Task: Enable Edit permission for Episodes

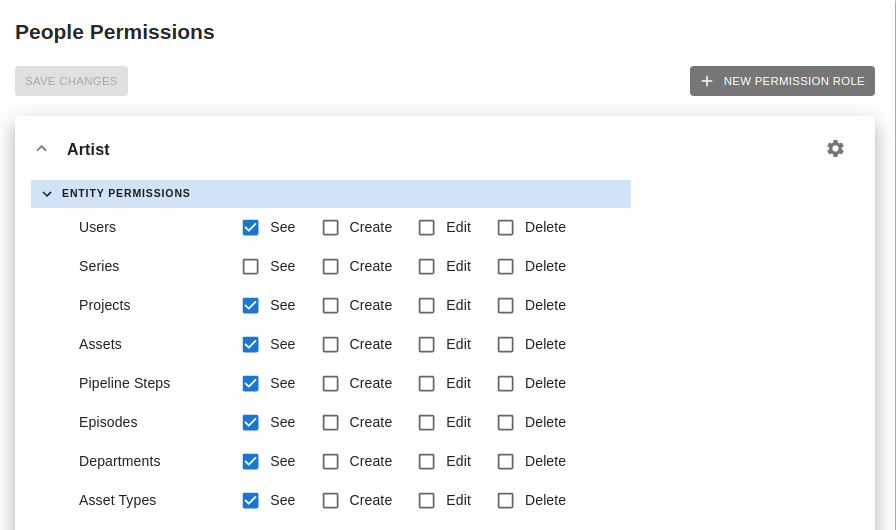Action: pos(427,422)
